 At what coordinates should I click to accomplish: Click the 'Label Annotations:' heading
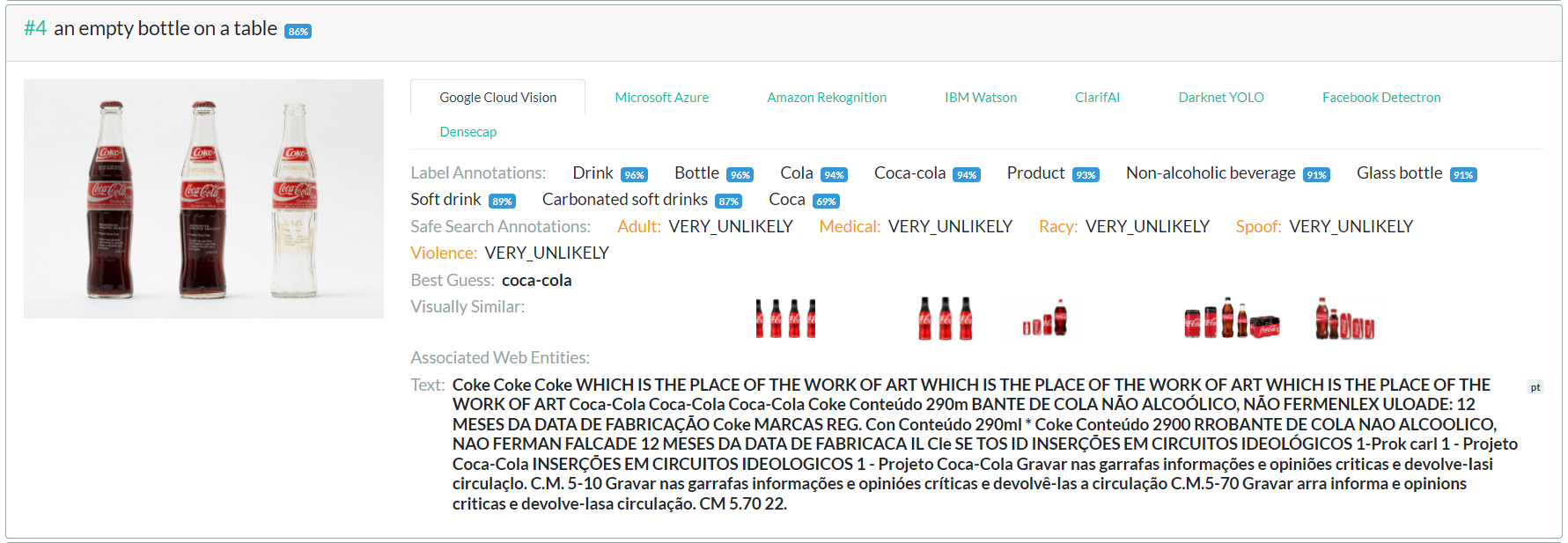(478, 173)
